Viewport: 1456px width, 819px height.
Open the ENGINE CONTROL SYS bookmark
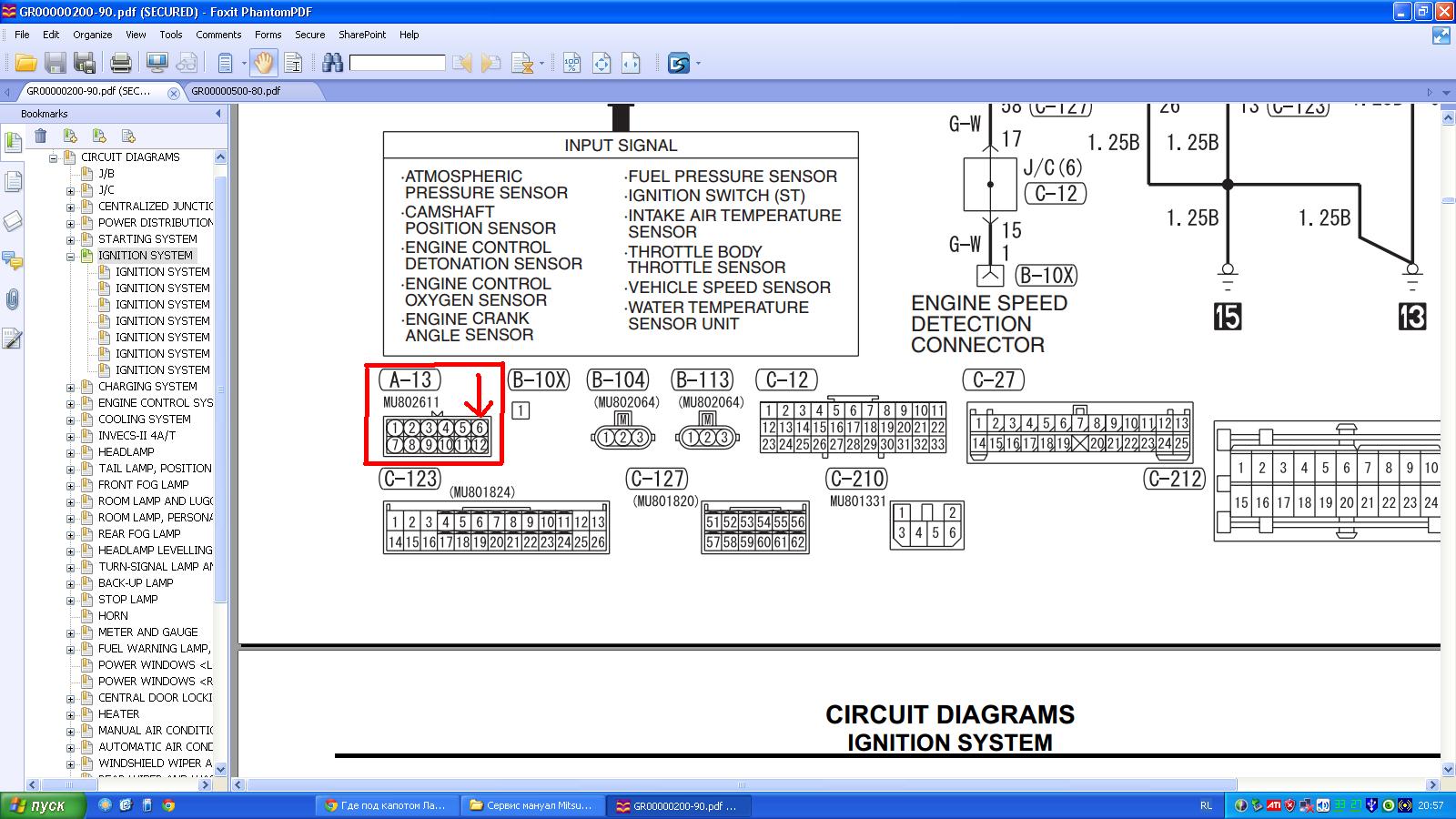tap(155, 403)
